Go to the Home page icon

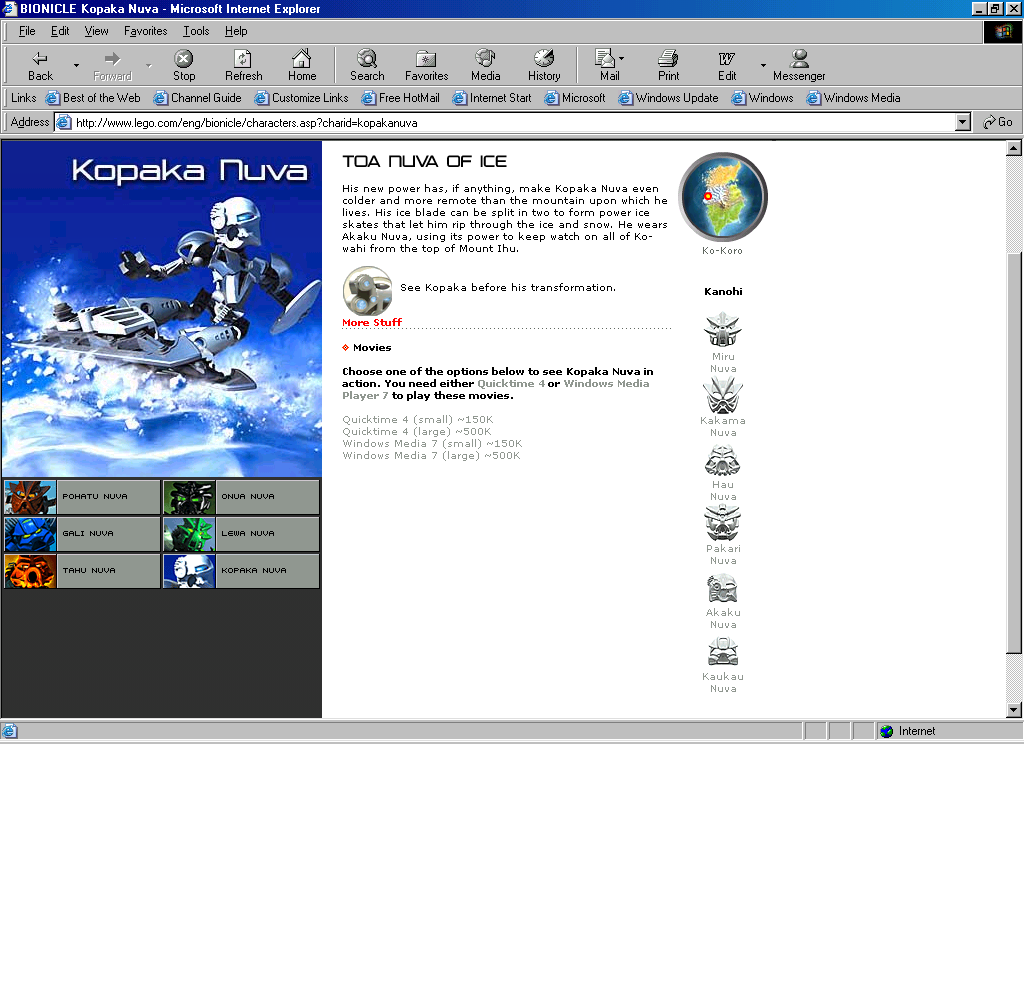302,65
